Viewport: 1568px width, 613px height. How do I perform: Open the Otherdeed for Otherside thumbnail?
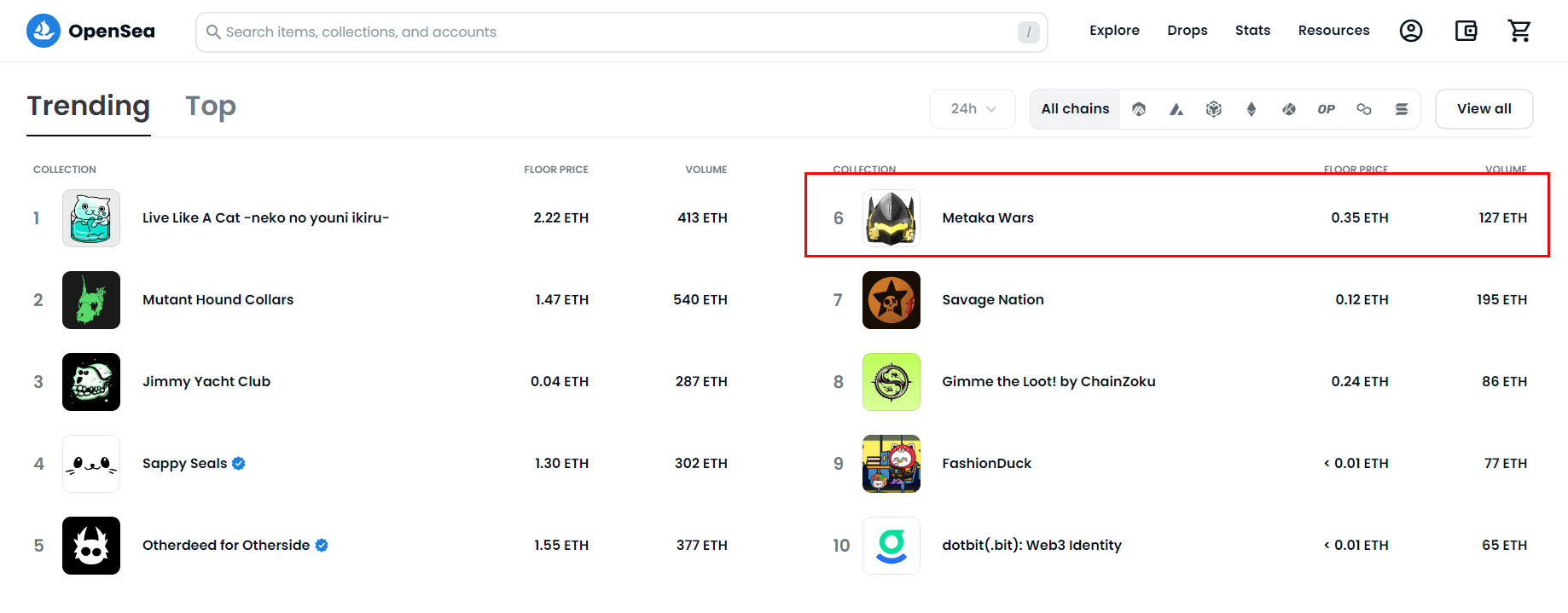[x=91, y=546]
